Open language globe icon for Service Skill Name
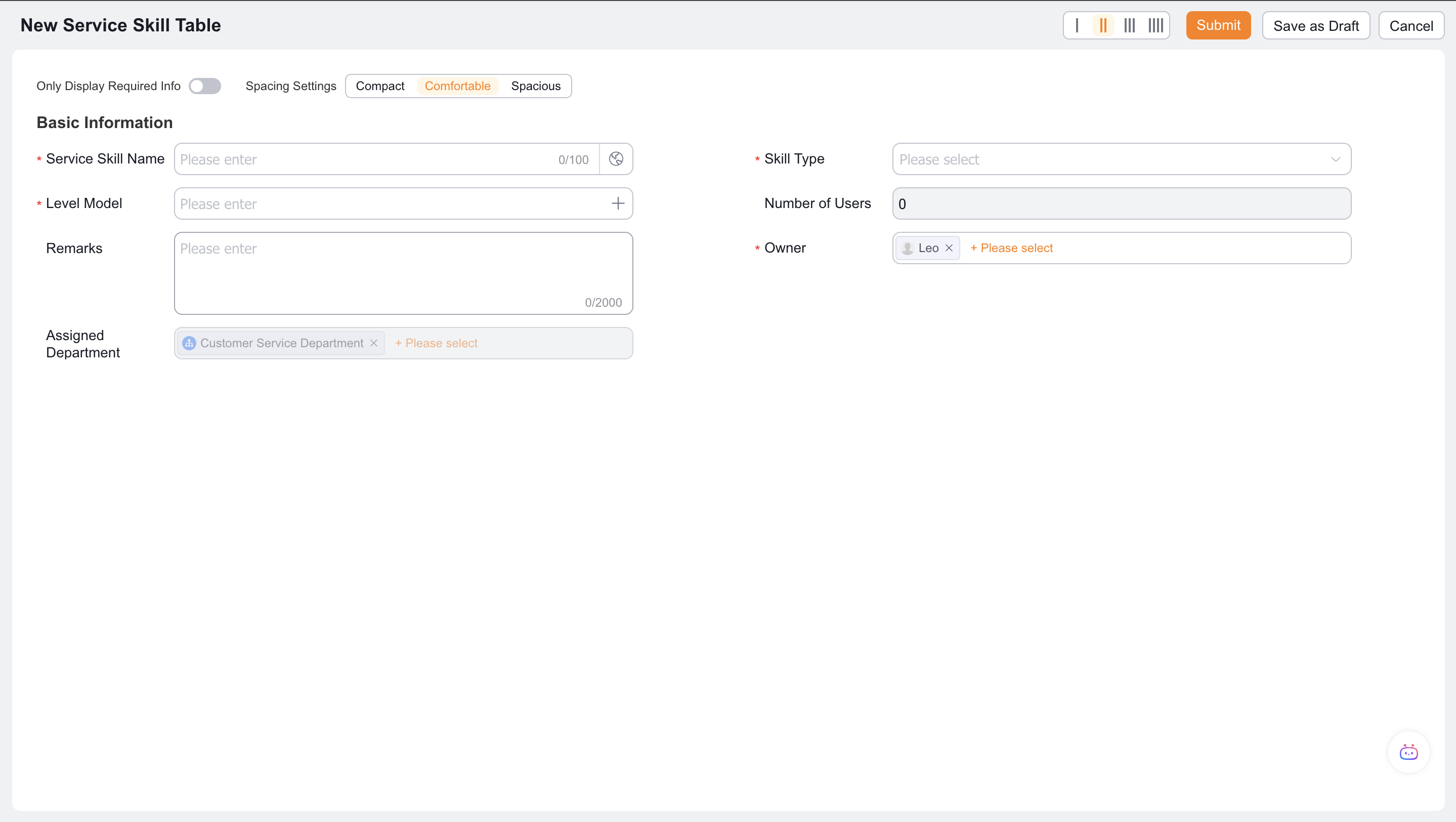 [616, 159]
